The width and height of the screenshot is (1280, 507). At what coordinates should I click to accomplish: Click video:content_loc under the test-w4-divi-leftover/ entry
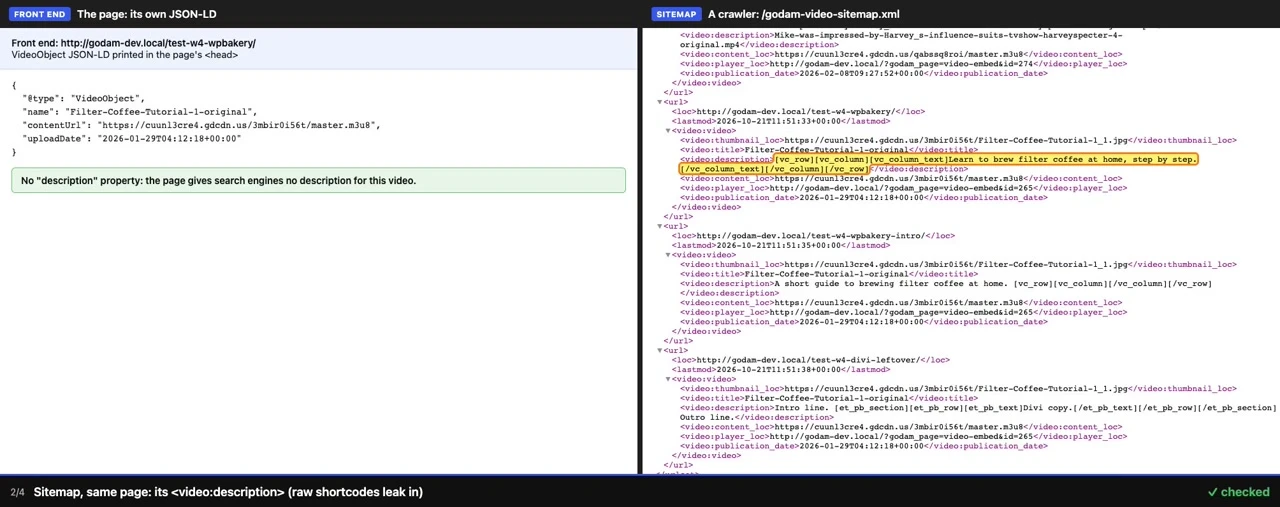901,427
